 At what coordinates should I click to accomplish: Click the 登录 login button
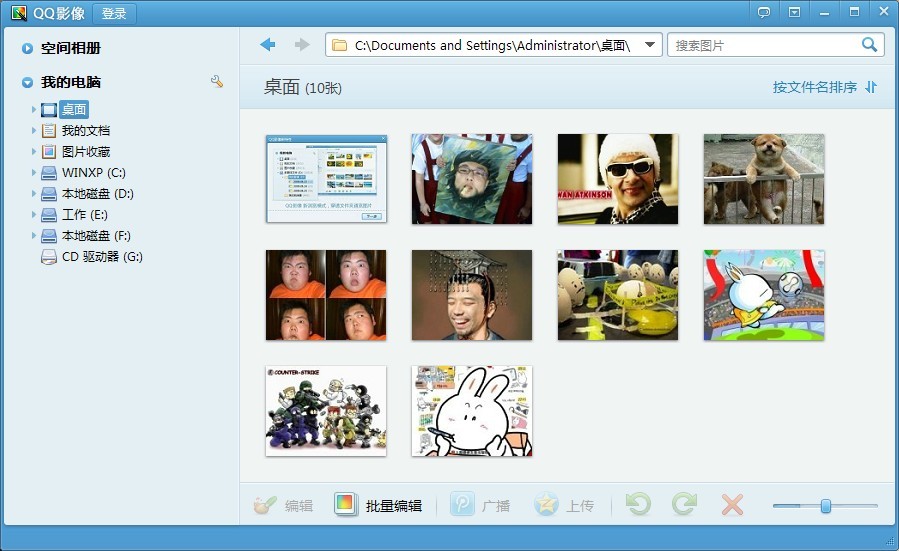(114, 14)
